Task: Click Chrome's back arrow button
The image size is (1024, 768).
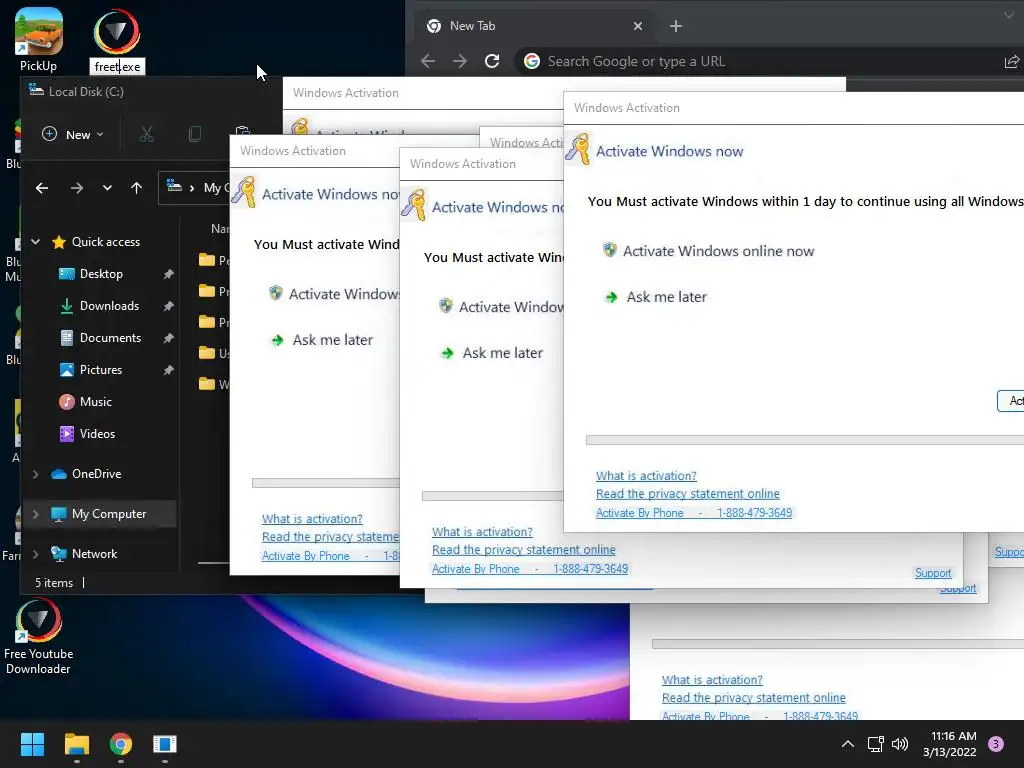Action: [x=428, y=61]
